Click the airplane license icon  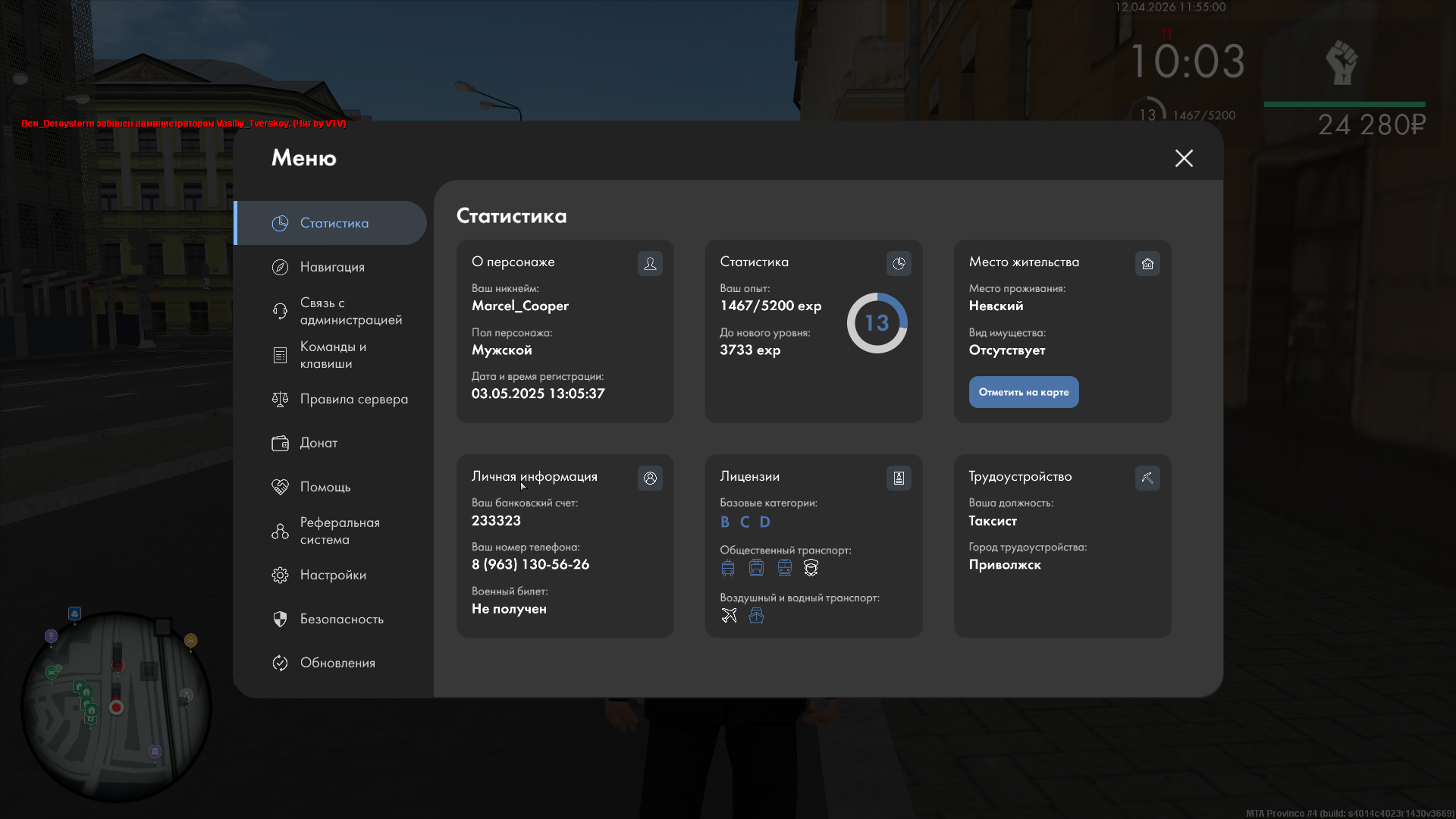click(x=729, y=615)
